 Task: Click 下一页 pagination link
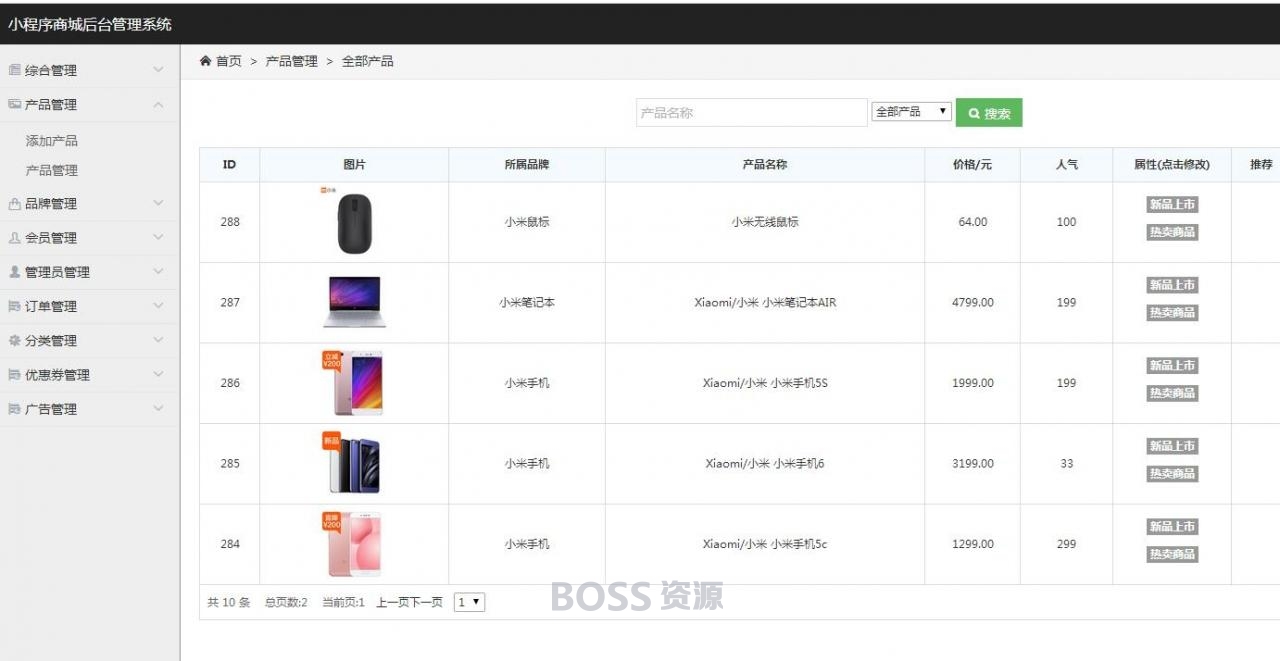point(426,602)
